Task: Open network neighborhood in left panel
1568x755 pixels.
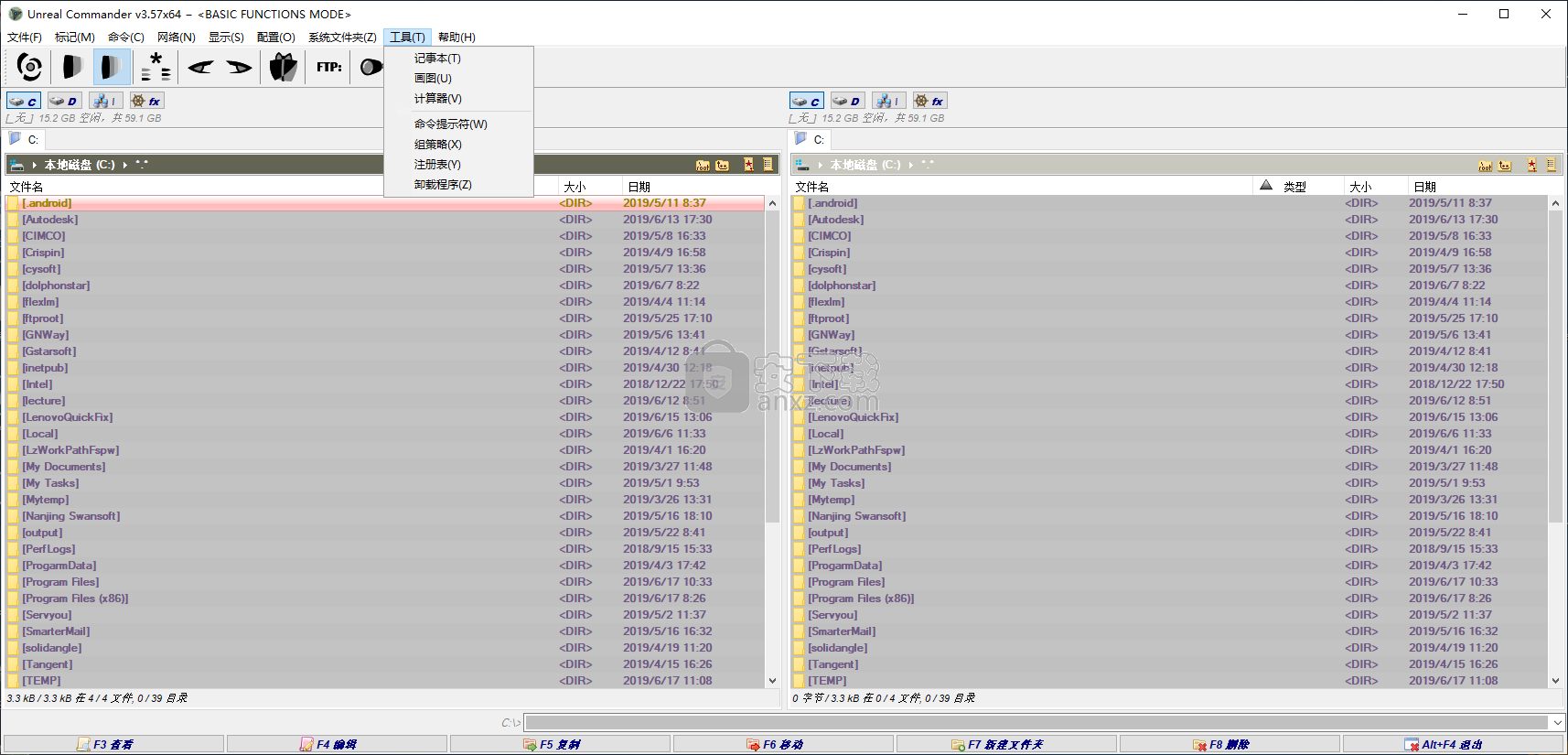Action: (104, 101)
